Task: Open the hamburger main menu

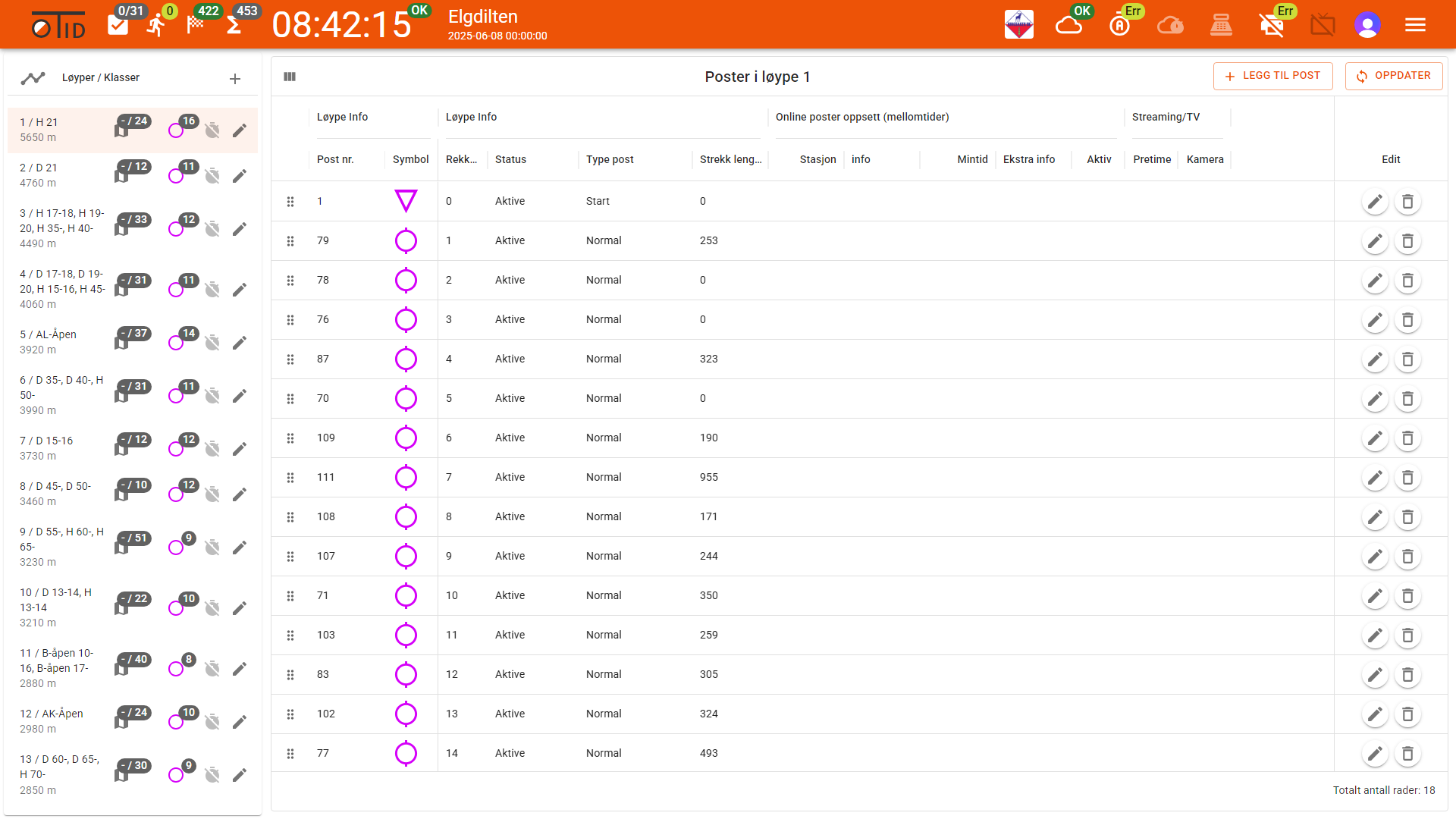Action: click(x=1415, y=25)
